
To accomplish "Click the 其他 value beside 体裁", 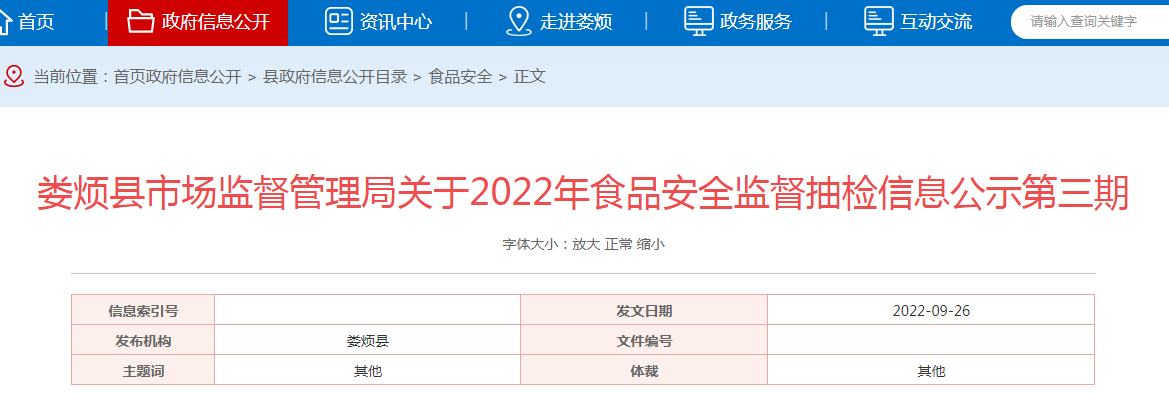I will pyautogui.click(x=931, y=370).
